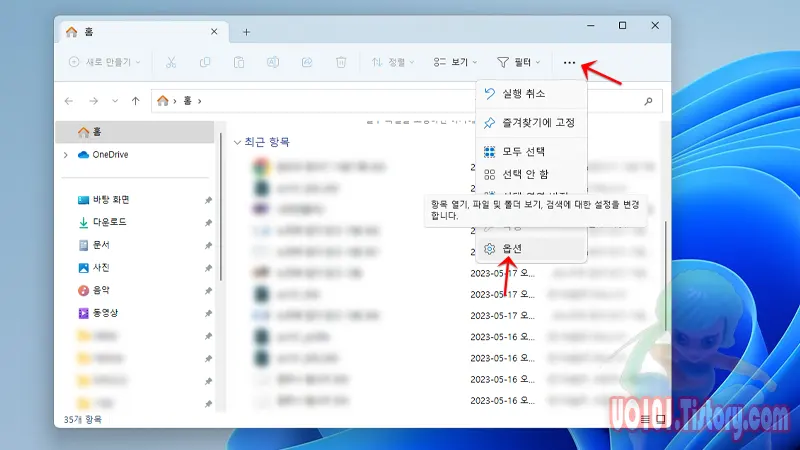The width and height of the screenshot is (800, 450).
Task: Choose 즐겨찾기에 고정 from the menu
Action: (531, 122)
